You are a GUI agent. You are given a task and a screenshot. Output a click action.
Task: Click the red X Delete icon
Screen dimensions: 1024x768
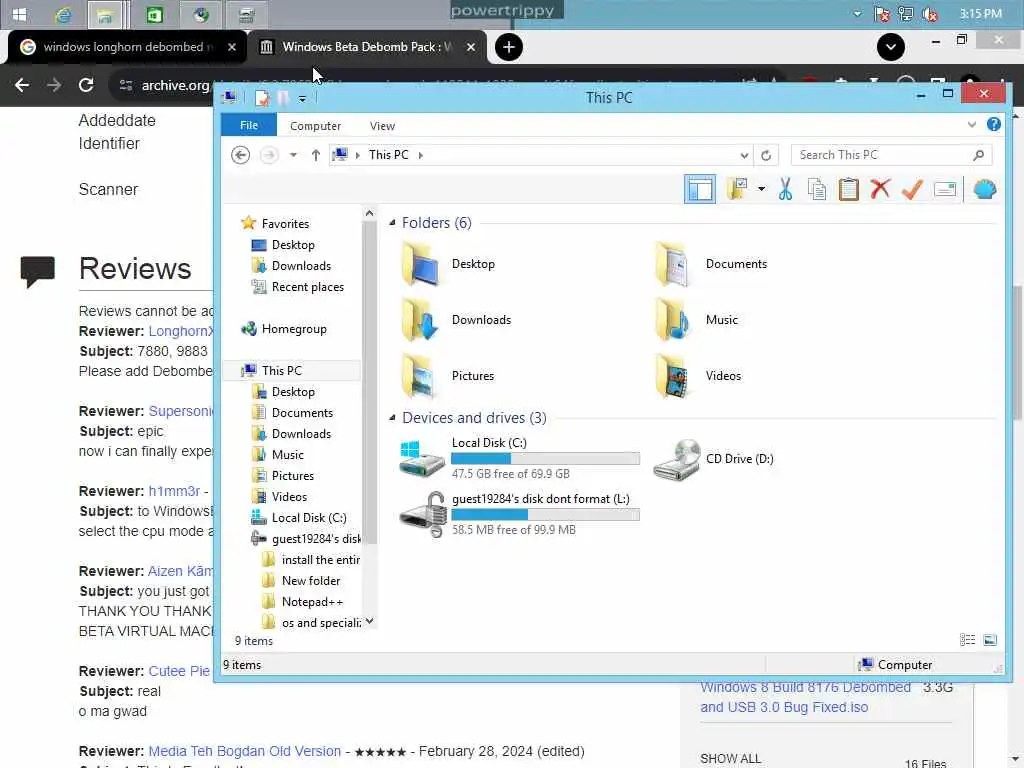880,189
